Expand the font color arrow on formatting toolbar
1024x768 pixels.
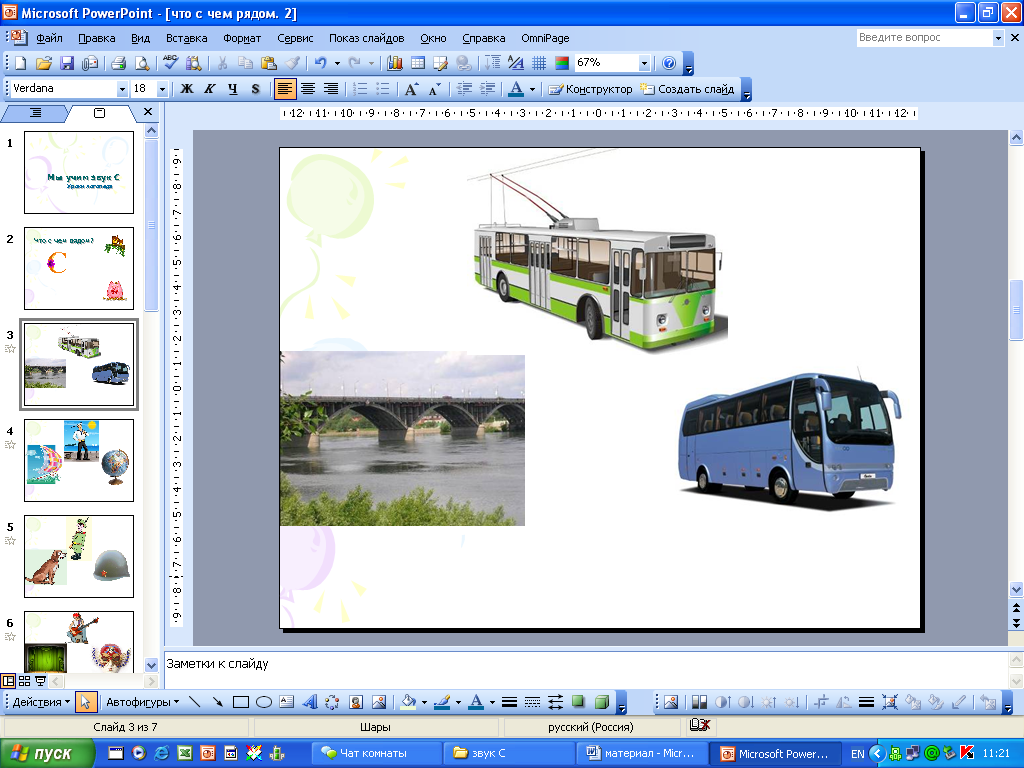coord(532,89)
